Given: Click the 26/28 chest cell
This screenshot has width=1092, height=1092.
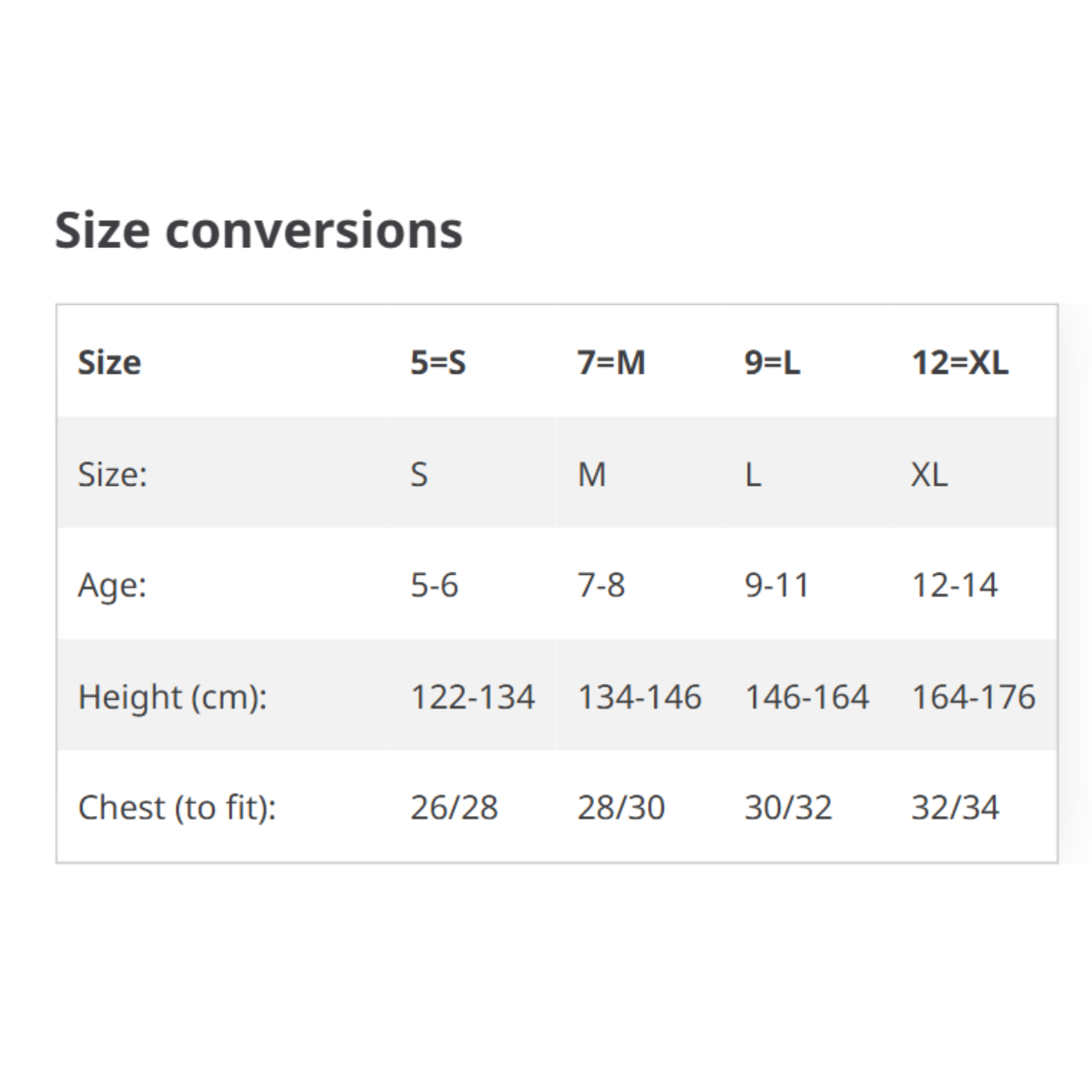Looking at the screenshot, I should pyautogui.click(x=454, y=808).
